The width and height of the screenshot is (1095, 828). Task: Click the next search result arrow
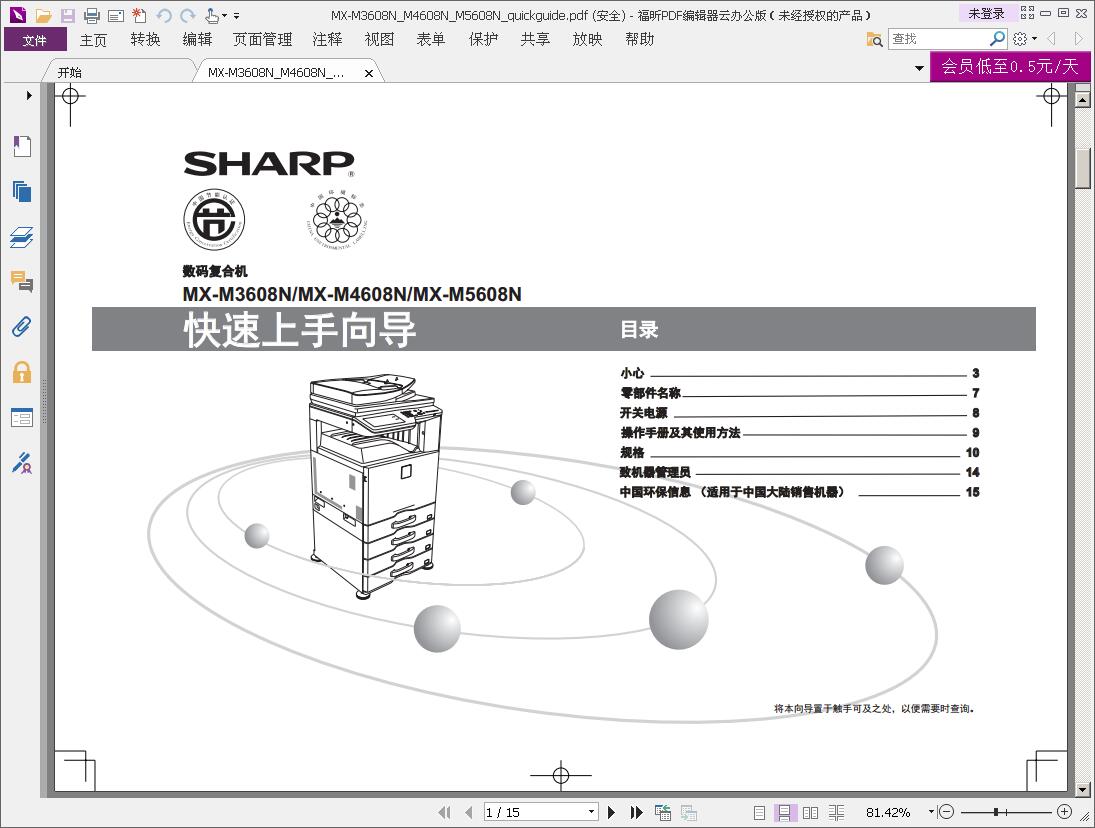coord(1078,39)
